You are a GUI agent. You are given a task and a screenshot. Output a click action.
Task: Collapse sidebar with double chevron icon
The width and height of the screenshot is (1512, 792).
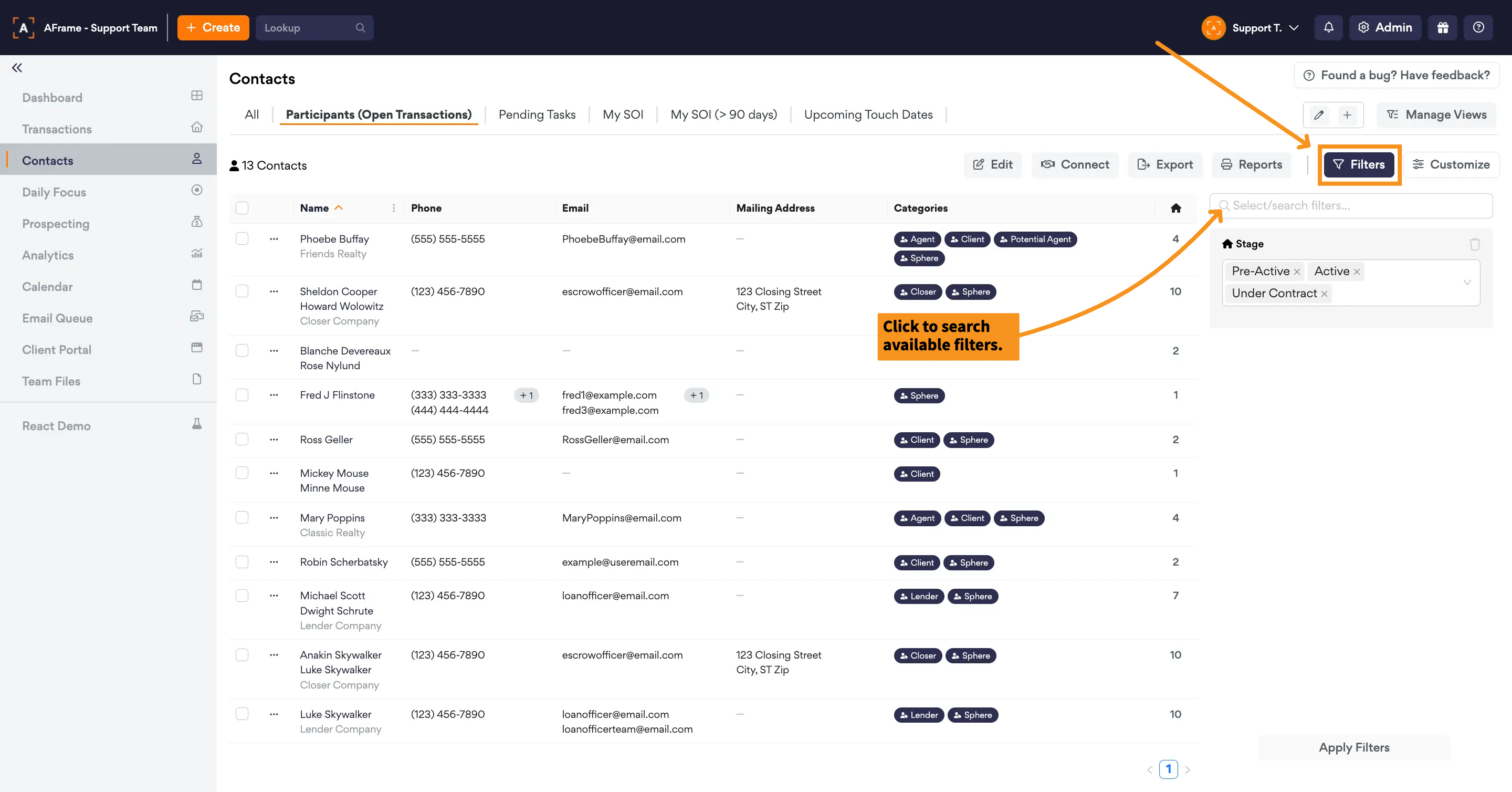tap(17, 68)
